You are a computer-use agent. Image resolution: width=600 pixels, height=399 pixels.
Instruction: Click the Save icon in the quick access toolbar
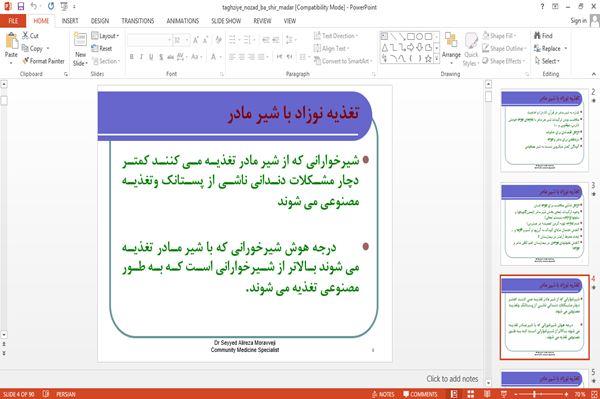point(21,7)
